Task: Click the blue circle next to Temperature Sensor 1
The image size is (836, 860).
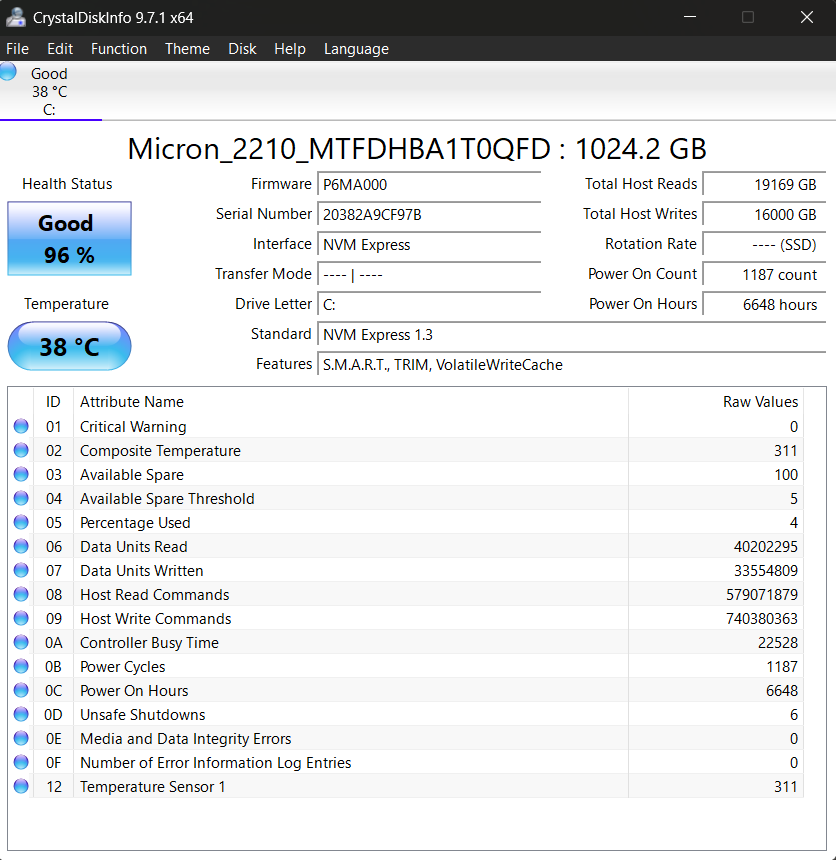Action: coord(21,786)
